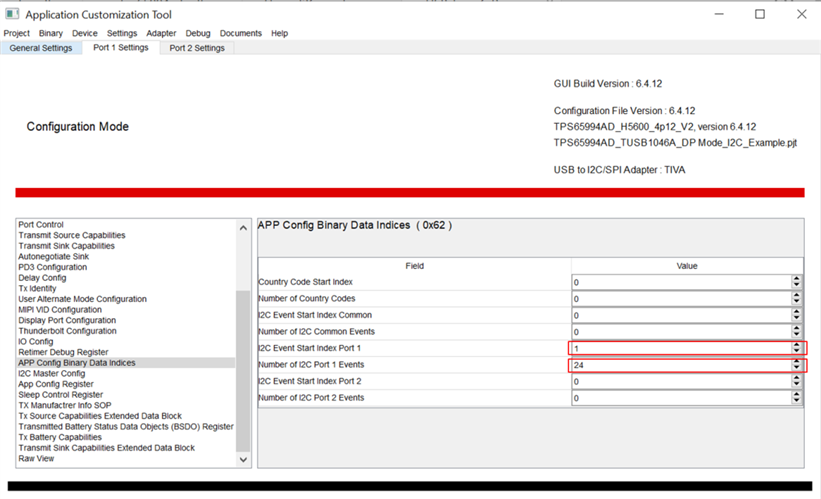Screen dimensions: 821x499
Task: Switch to Port 2 Settings tab
Action: (197, 48)
